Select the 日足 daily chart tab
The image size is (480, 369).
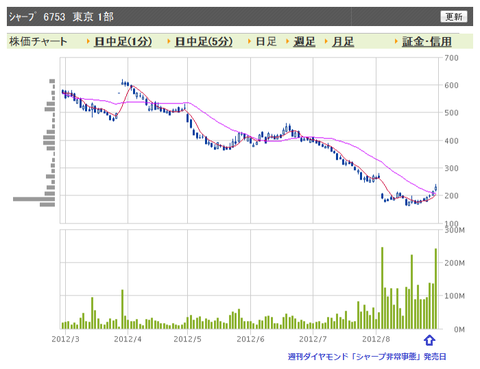coord(266,42)
